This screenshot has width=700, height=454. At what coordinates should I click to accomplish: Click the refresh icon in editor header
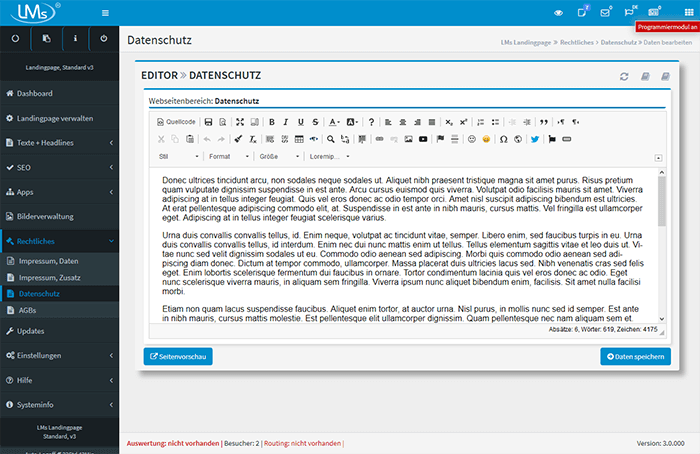pyautogui.click(x=624, y=77)
